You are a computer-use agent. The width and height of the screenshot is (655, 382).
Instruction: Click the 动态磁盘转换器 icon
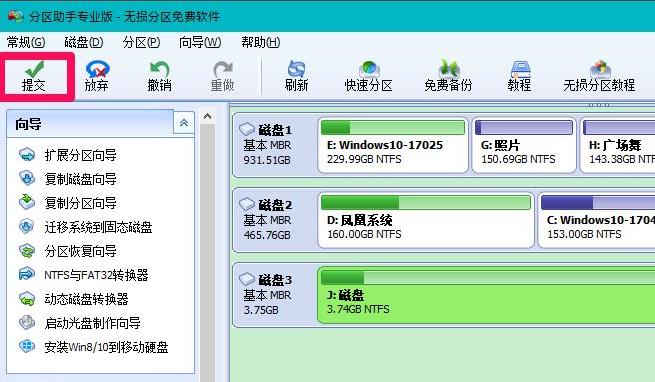coord(27,298)
